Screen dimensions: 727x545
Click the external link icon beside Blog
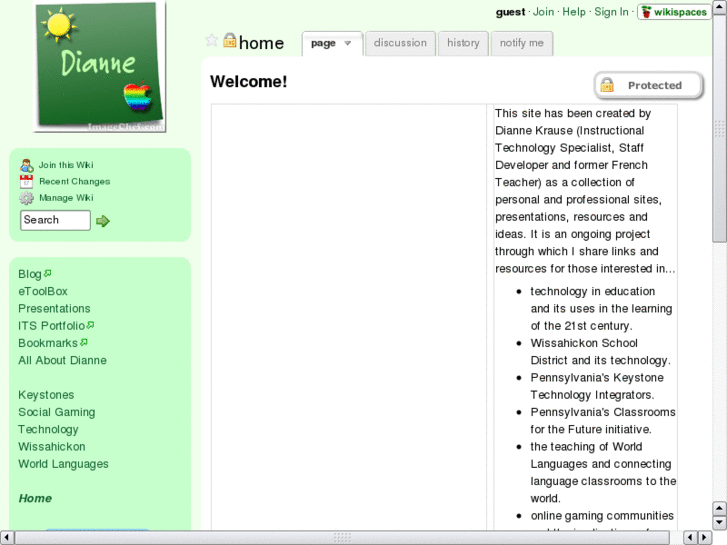(x=47, y=273)
